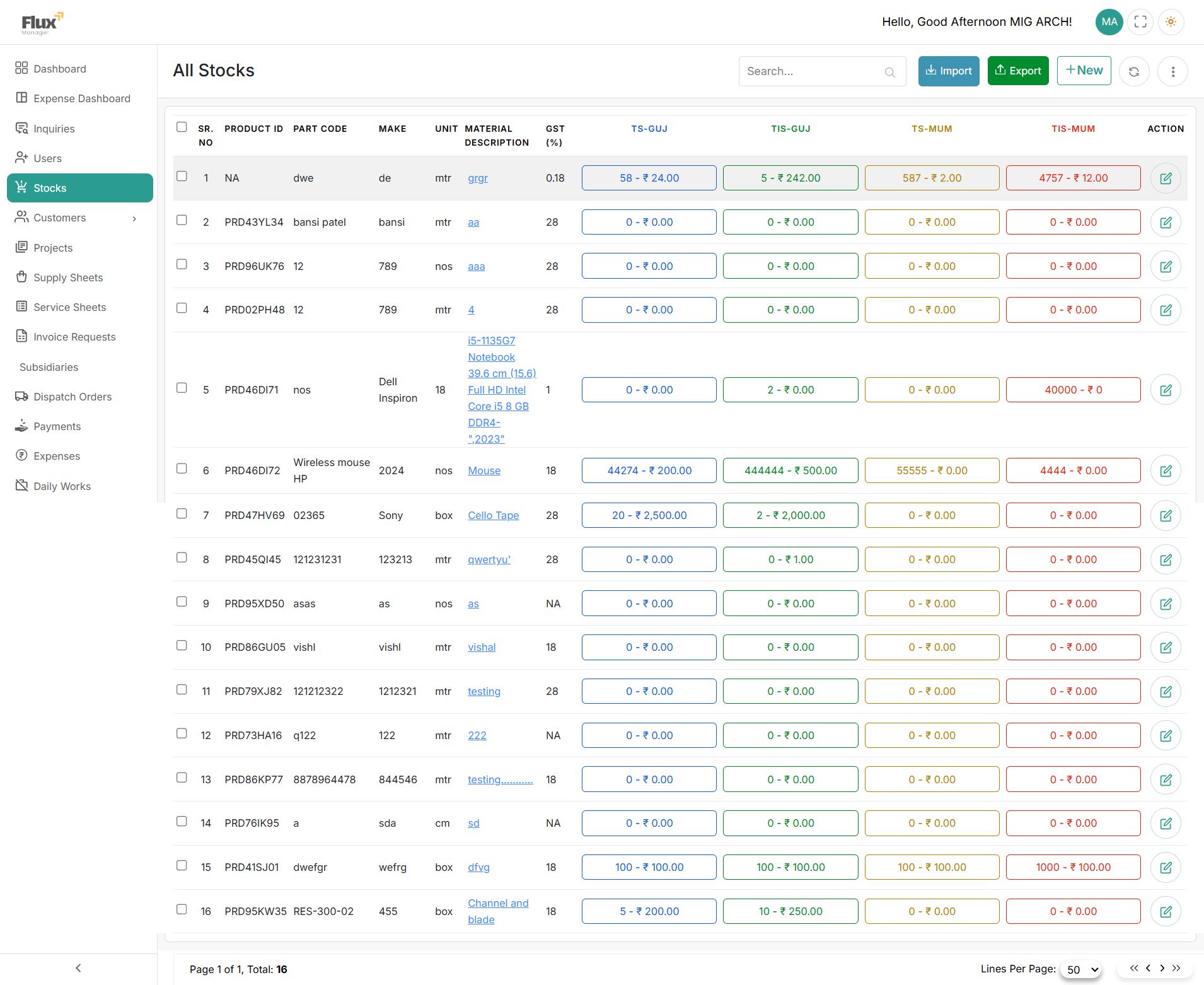The width and height of the screenshot is (1204, 985).
Task: Click the edit icon for Cello Tape row
Action: [x=1166, y=516]
